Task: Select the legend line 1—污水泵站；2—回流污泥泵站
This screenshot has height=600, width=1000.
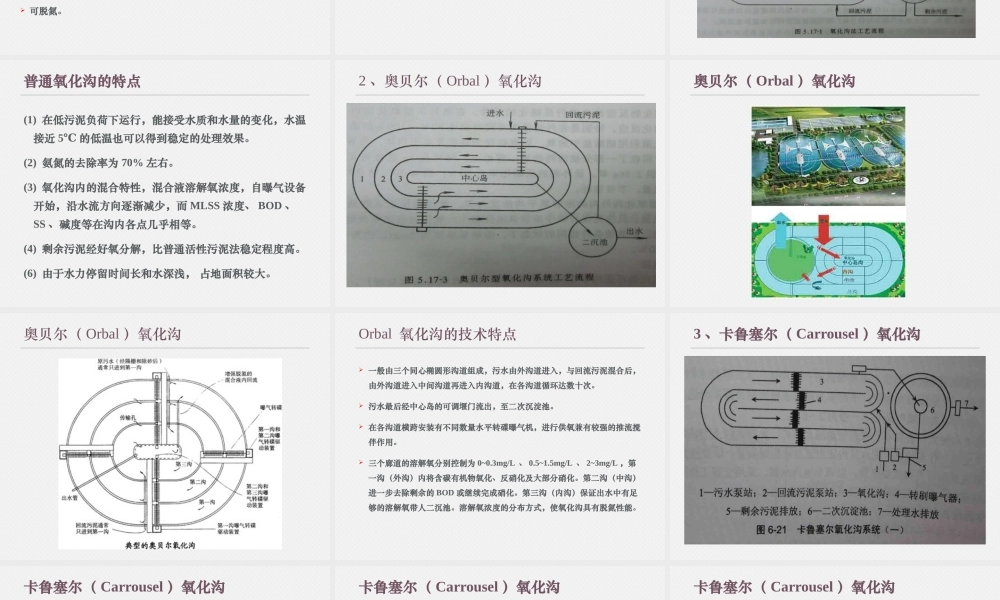Action: (x=830, y=494)
